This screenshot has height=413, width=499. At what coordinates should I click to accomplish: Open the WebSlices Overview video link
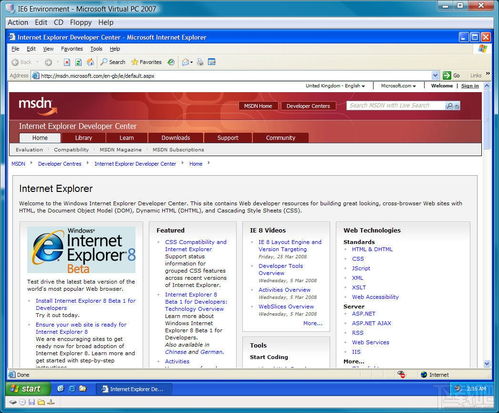(286, 307)
